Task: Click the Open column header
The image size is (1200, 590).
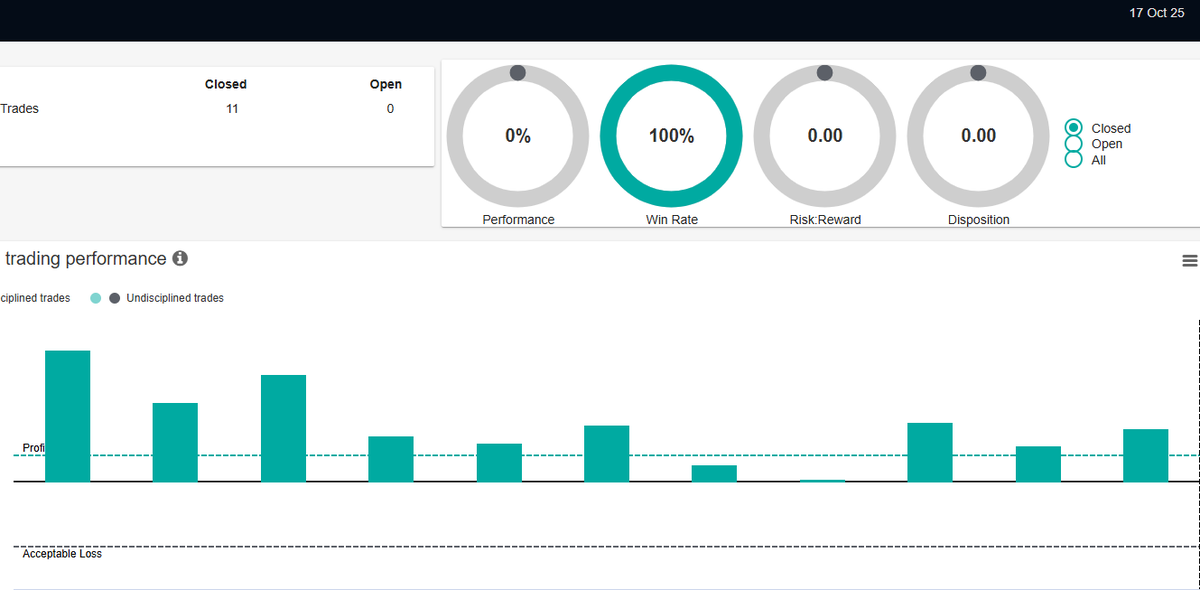Action: click(386, 85)
